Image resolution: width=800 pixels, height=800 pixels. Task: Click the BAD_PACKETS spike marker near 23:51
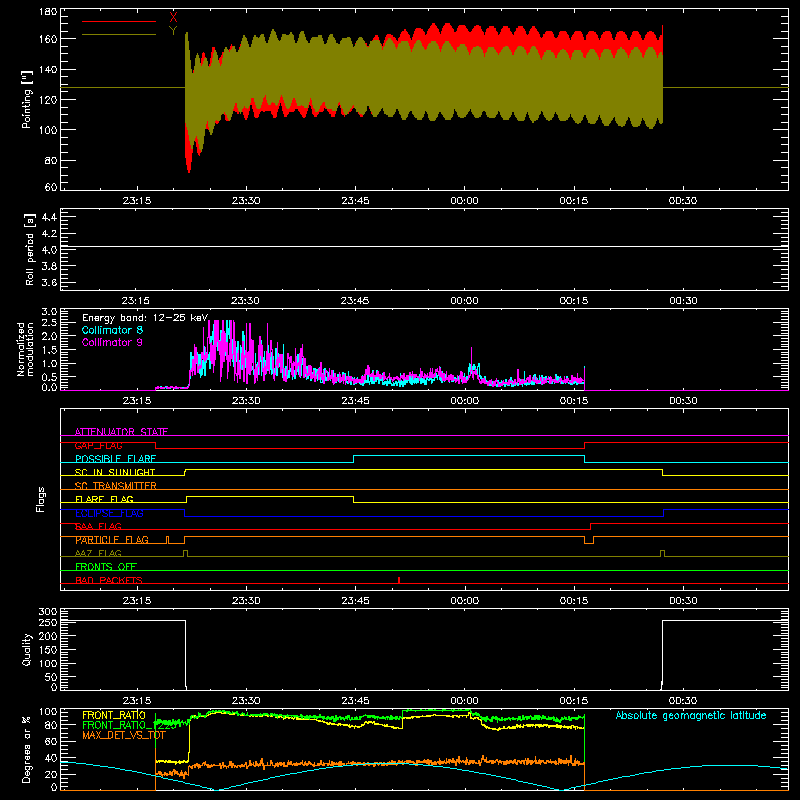pyautogui.click(x=399, y=580)
